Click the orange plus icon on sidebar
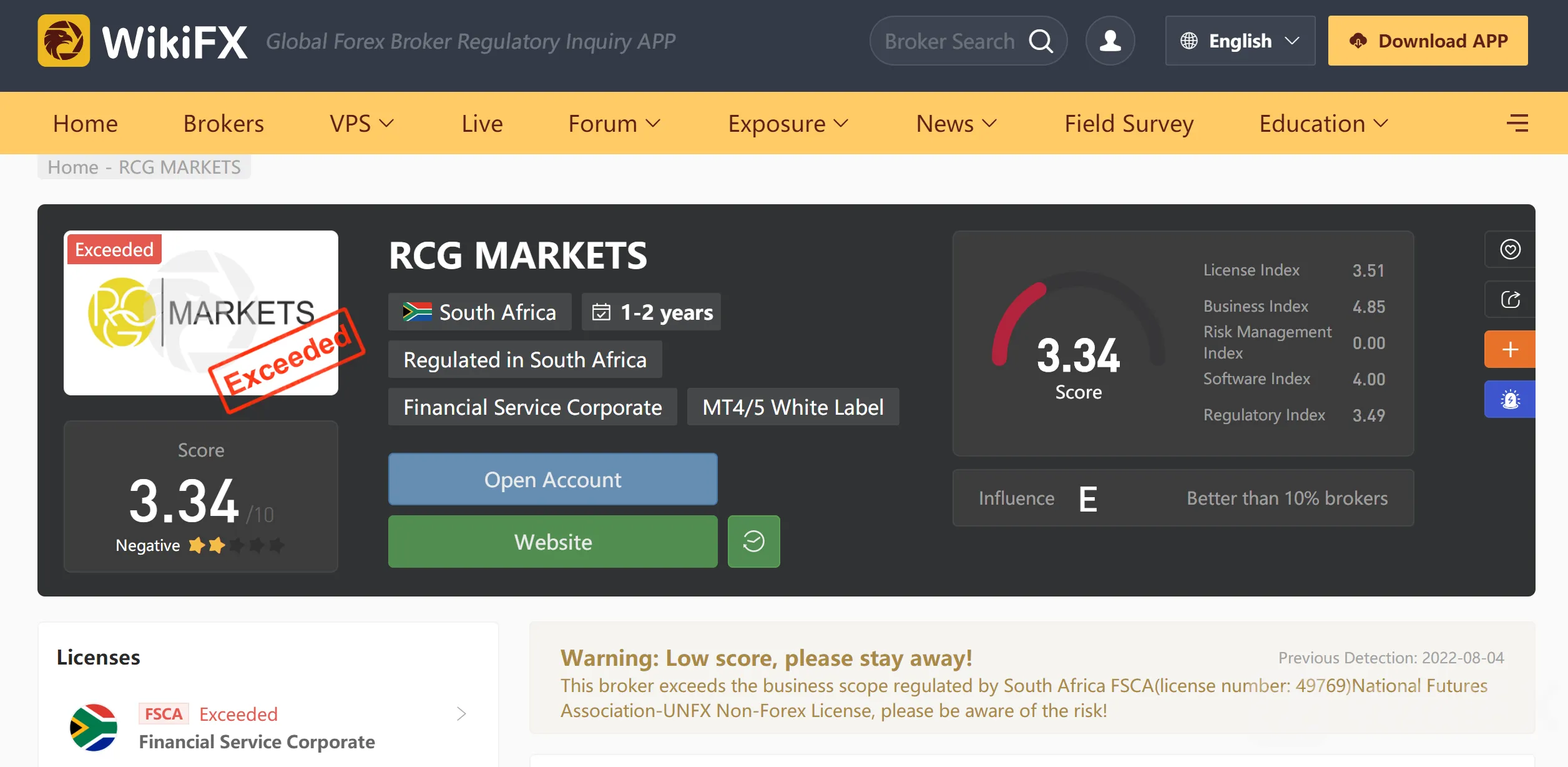 (1510, 349)
